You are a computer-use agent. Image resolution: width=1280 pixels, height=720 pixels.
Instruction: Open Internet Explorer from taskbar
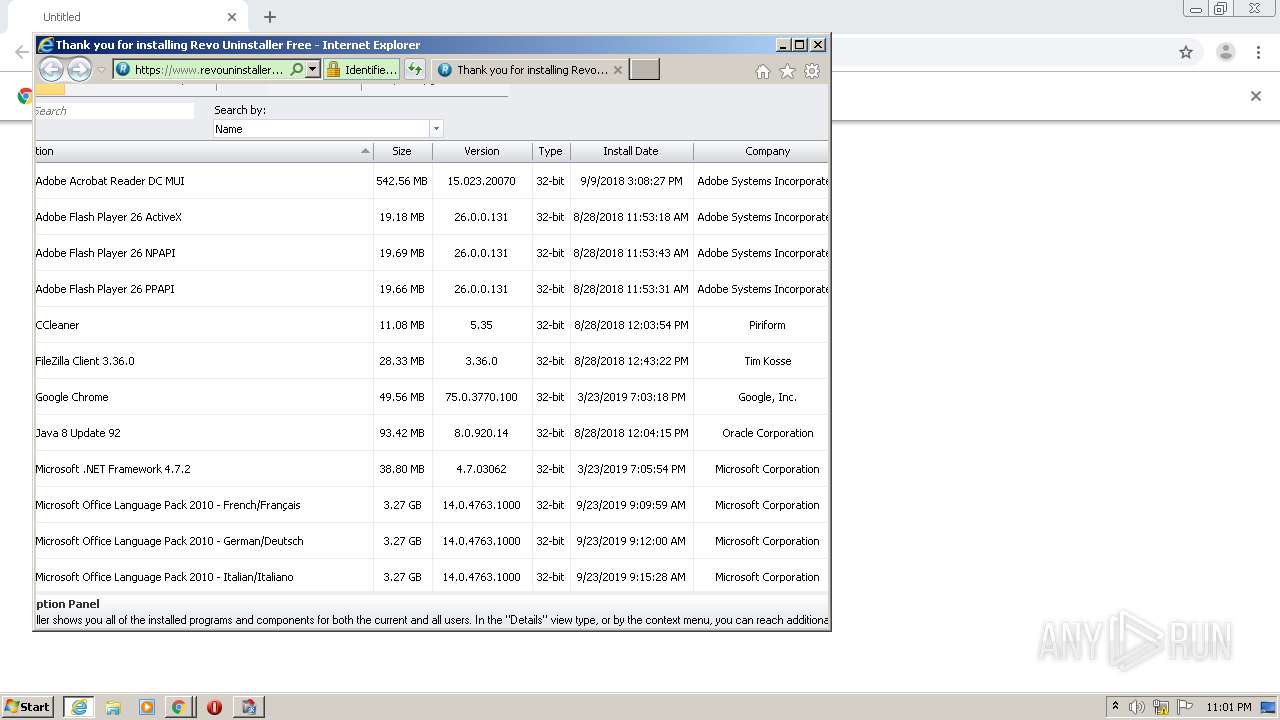pos(79,707)
